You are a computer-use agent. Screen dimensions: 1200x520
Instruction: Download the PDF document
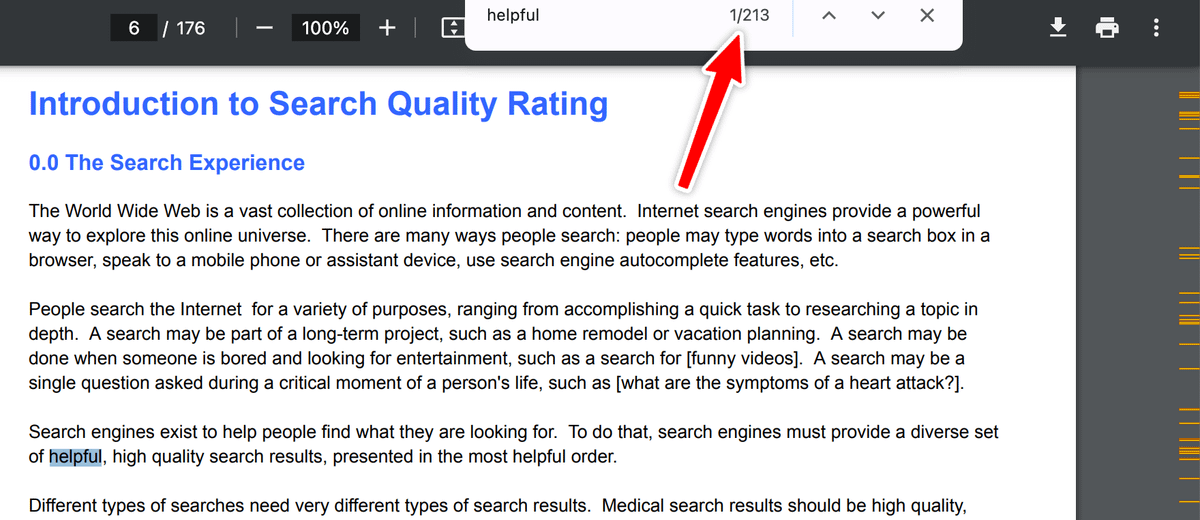1058,28
